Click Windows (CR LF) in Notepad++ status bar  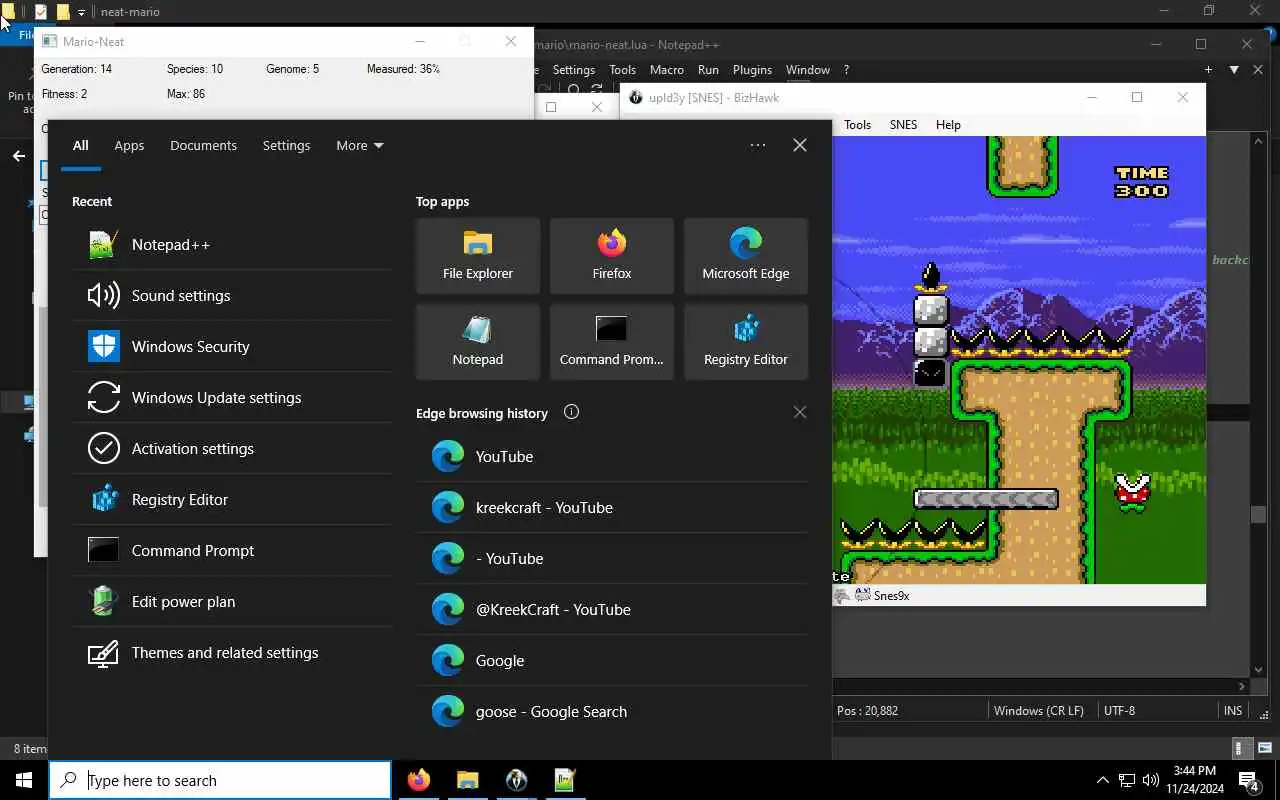[x=1038, y=711]
